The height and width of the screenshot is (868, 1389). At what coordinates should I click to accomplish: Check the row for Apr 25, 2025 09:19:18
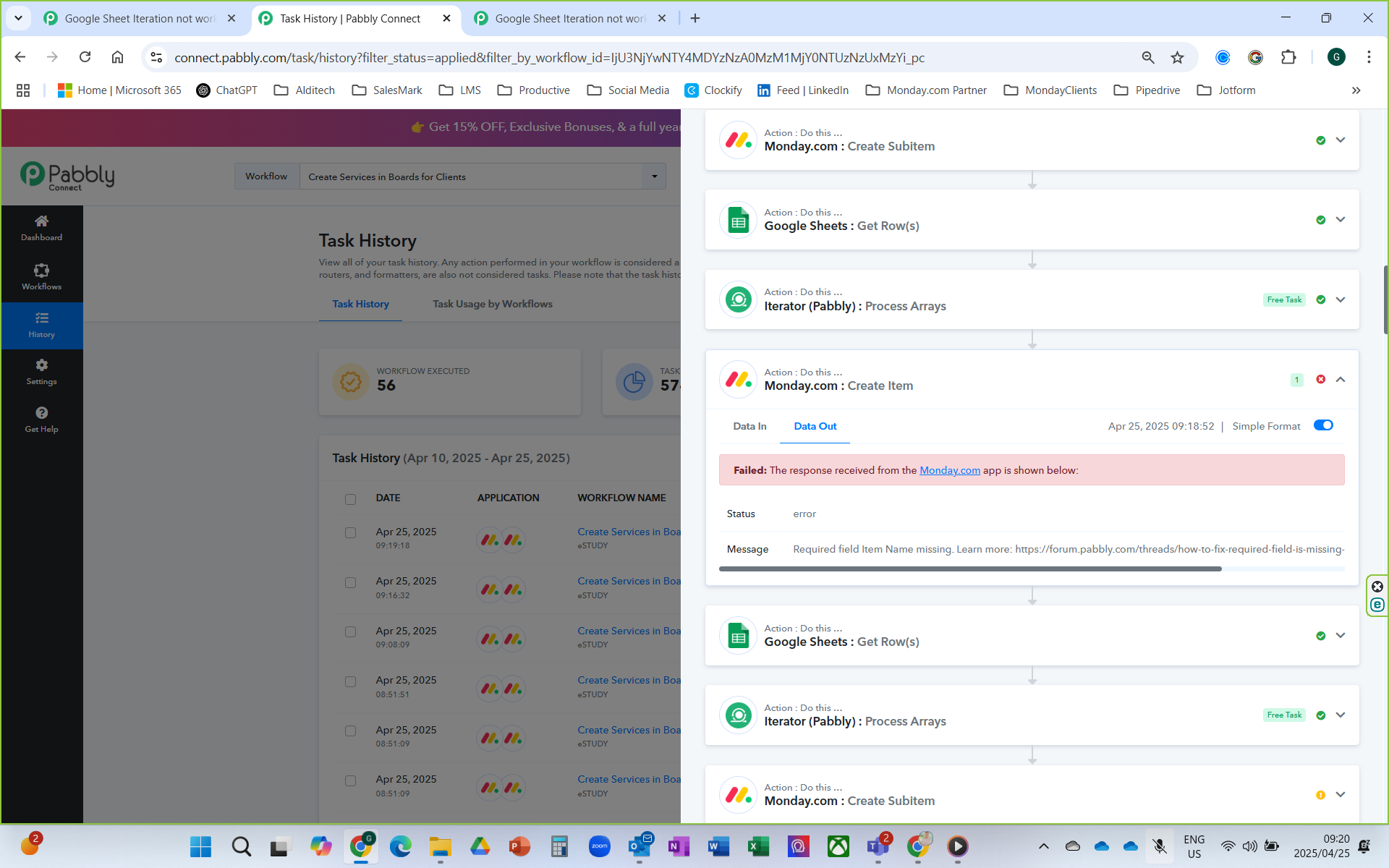pos(350,533)
